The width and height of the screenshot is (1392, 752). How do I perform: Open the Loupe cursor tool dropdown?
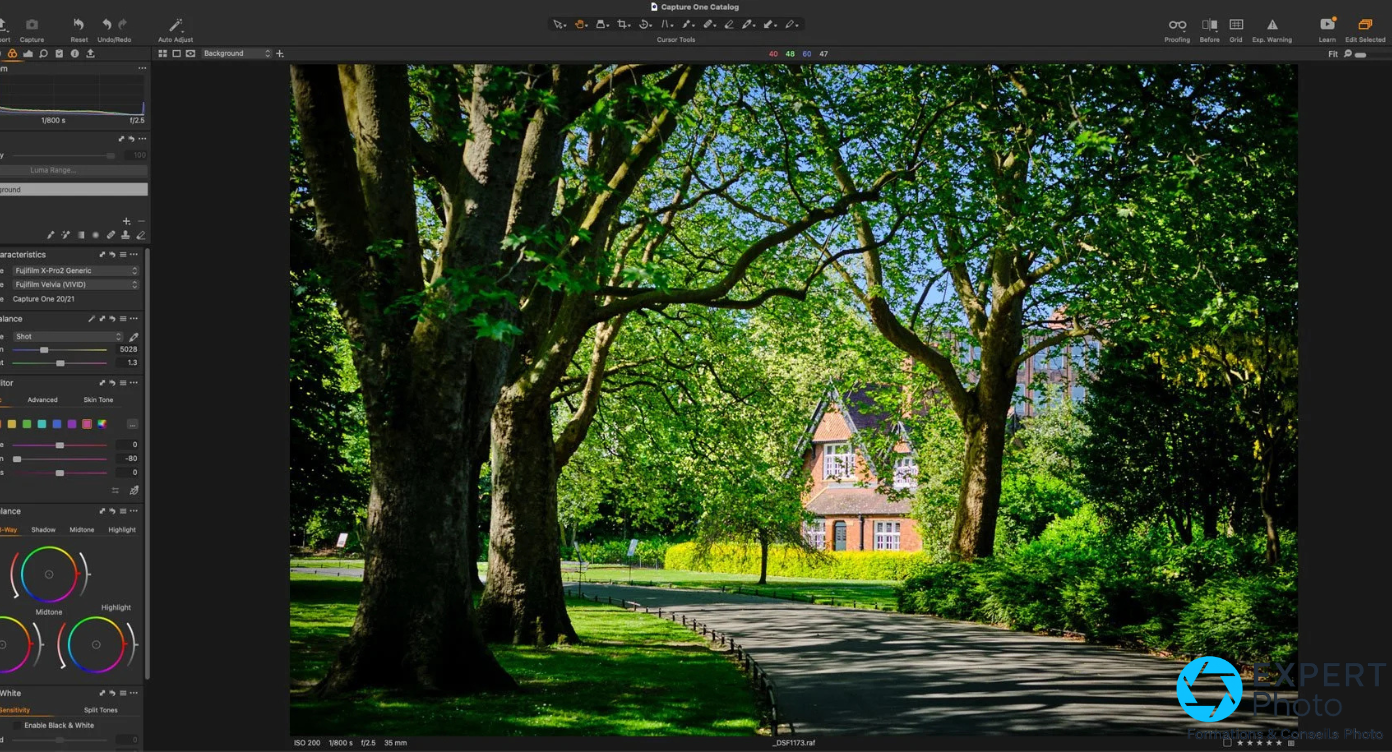(x=602, y=24)
